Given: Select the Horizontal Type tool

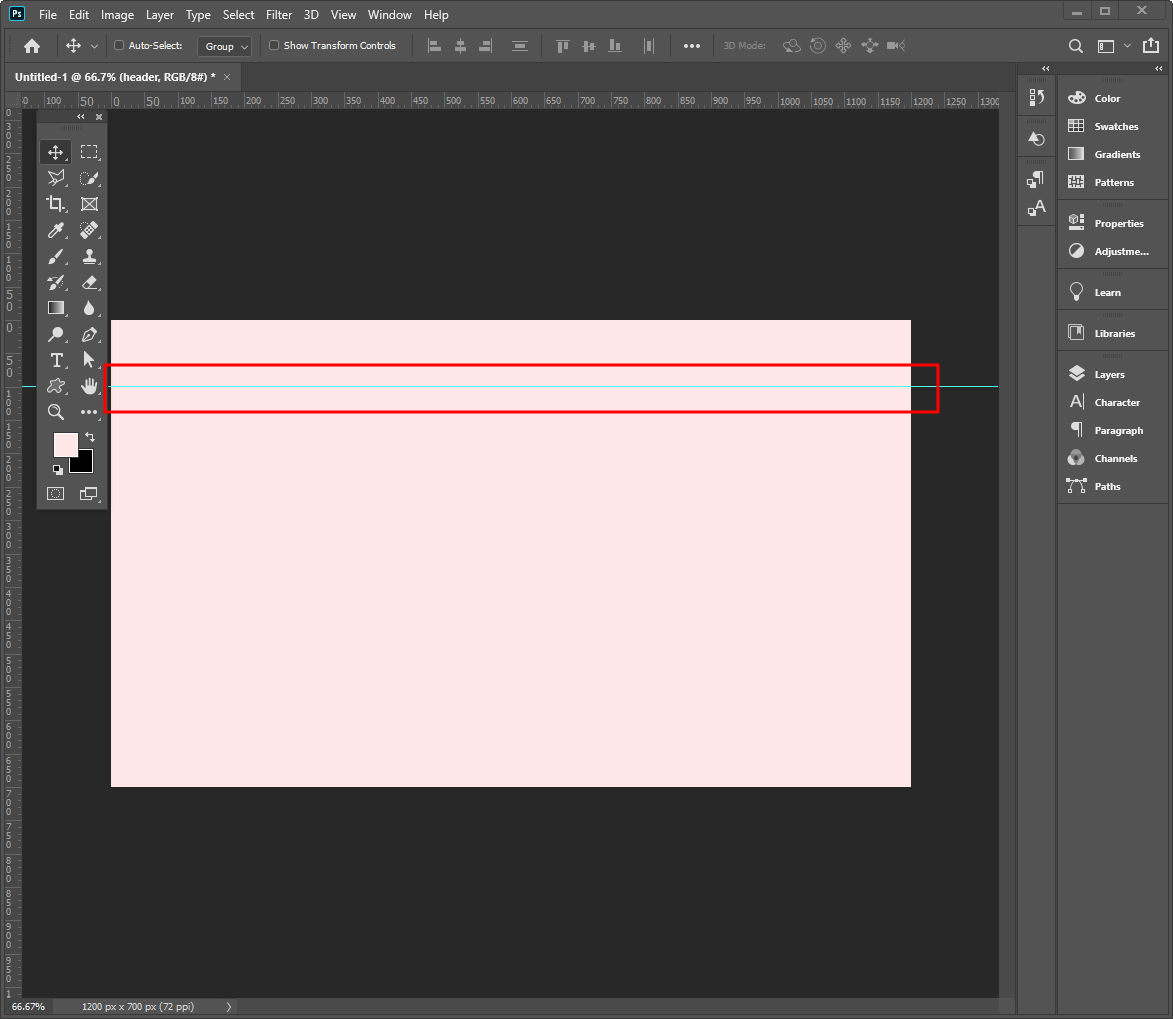Looking at the screenshot, I should 55,360.
